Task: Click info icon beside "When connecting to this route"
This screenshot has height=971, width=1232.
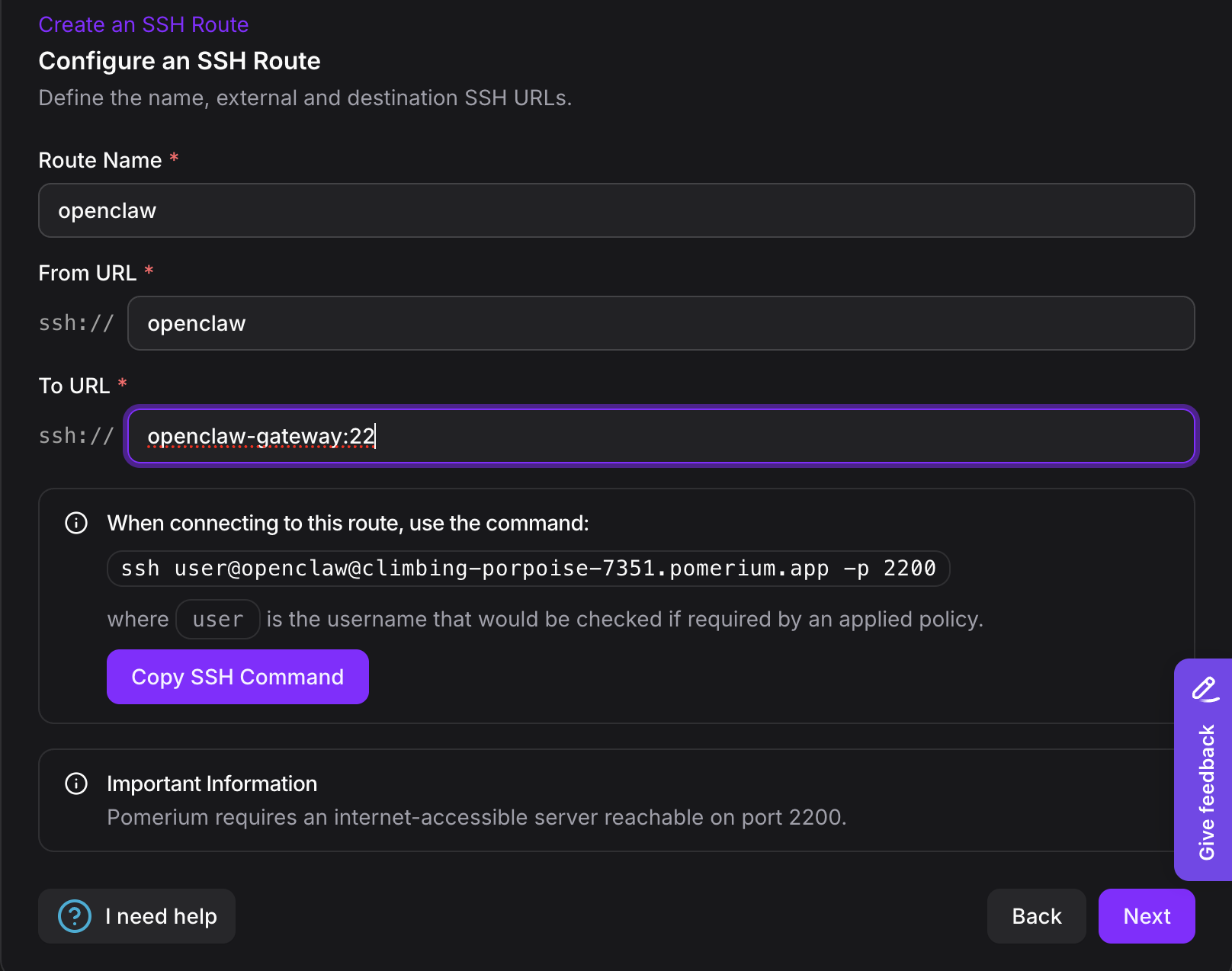Action: click(75, 523)
